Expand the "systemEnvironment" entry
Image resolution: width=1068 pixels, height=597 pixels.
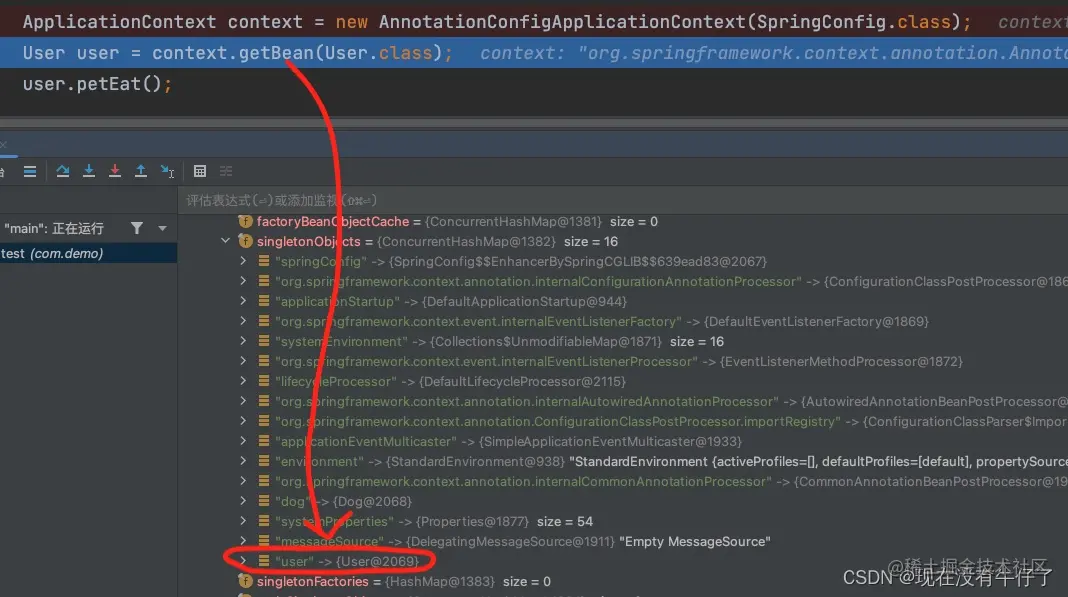click(243, 341)
